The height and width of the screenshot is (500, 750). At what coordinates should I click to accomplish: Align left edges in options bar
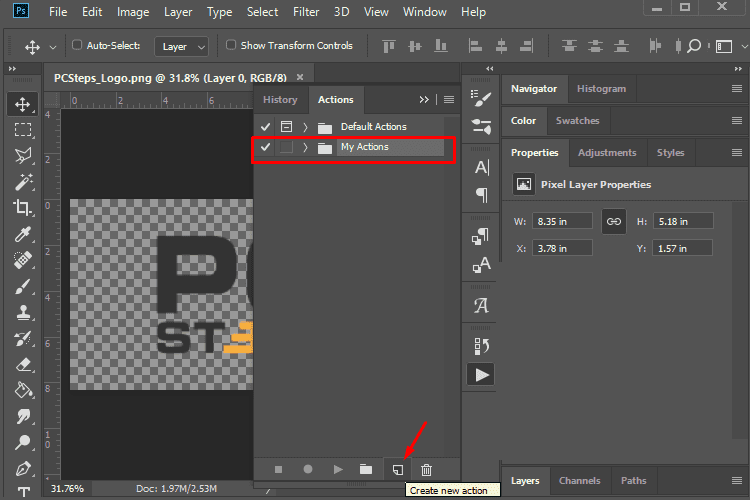point(475,46)
